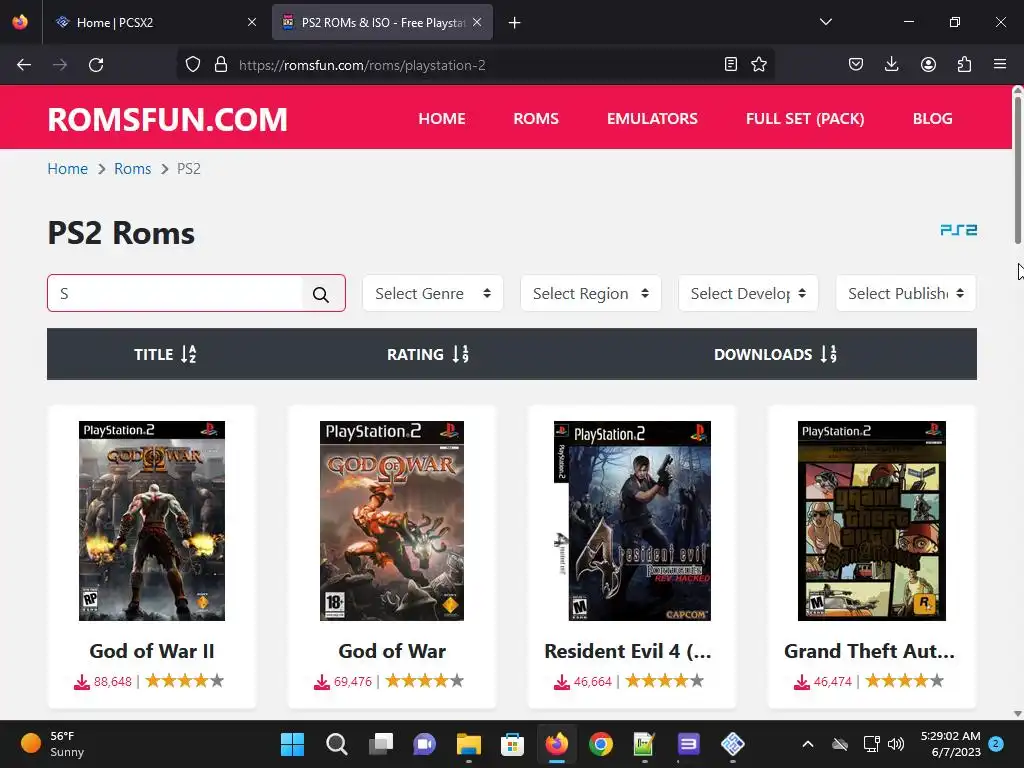Screen dimensions: 1024x768
Task: Sort the list by RATING
Action: (428, 354)
